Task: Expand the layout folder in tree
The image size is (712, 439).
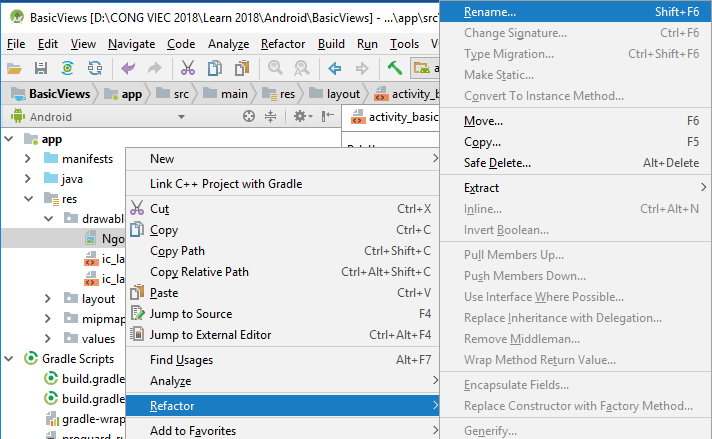Action: [48, 299]
